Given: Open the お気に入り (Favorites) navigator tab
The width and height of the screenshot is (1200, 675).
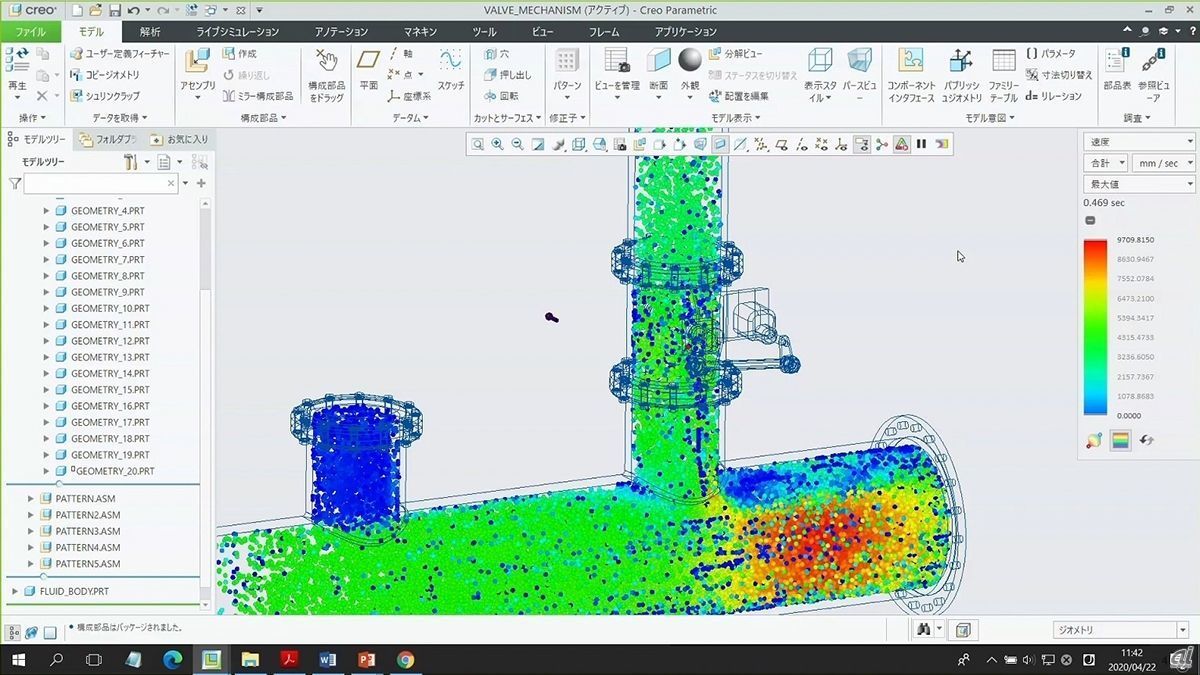Looking at the screenshot, I should [179, 139].
